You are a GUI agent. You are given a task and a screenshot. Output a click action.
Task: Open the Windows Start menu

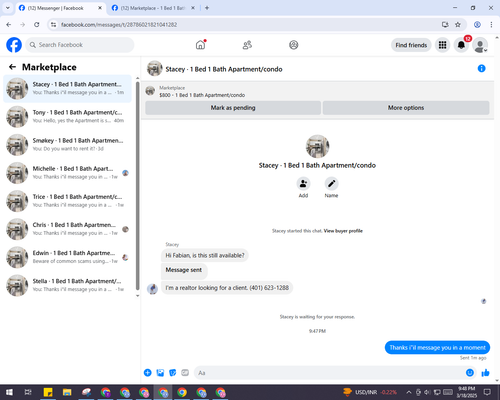point(9,392)
